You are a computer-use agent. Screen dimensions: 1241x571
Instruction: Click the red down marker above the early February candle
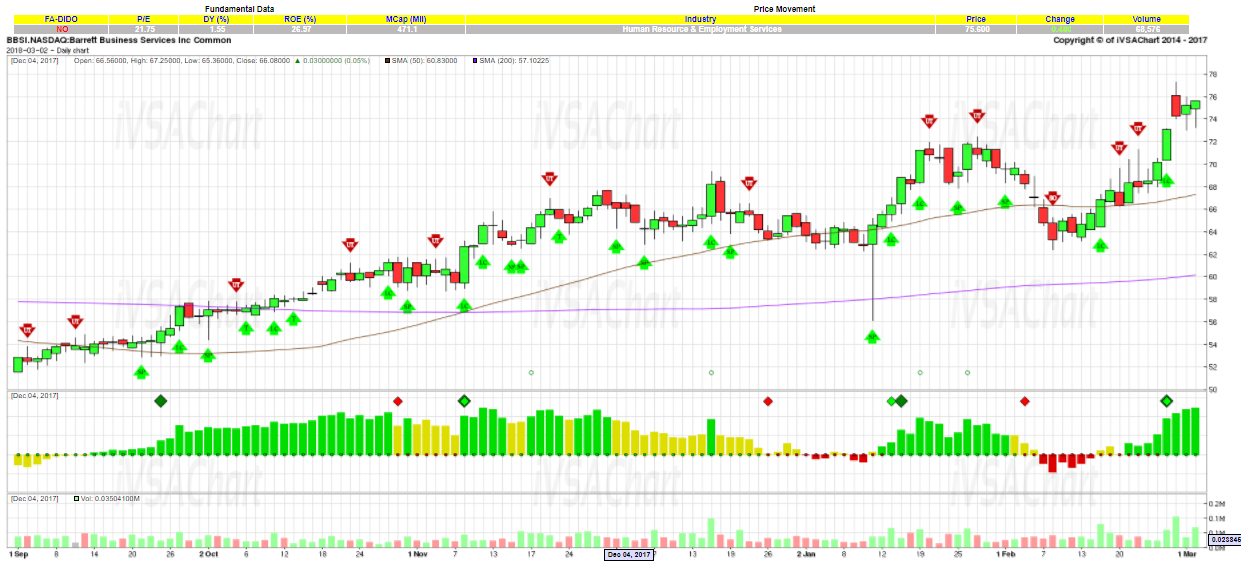click(1052, 198)
